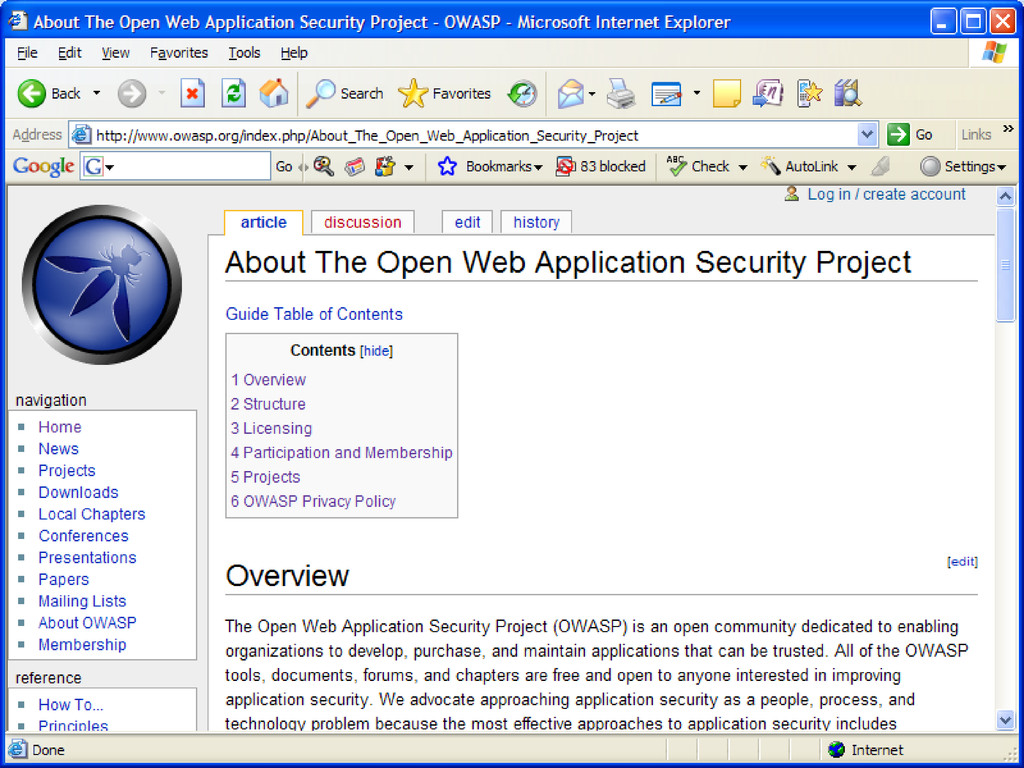Open the Edit menu
This screenshot has height=768, width=1024.
pyautogui.click(x=69, y=53)
